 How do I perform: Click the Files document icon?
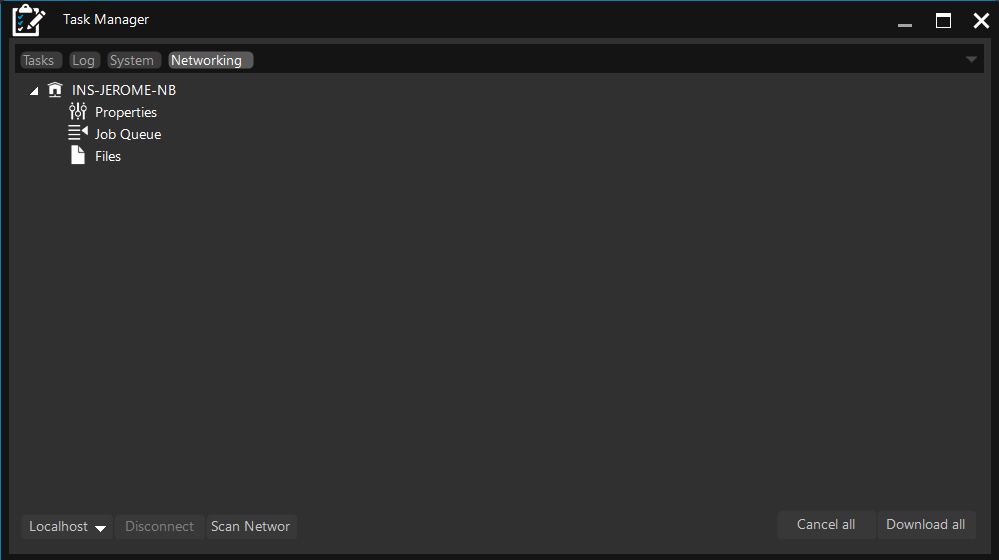coord(78,156)
